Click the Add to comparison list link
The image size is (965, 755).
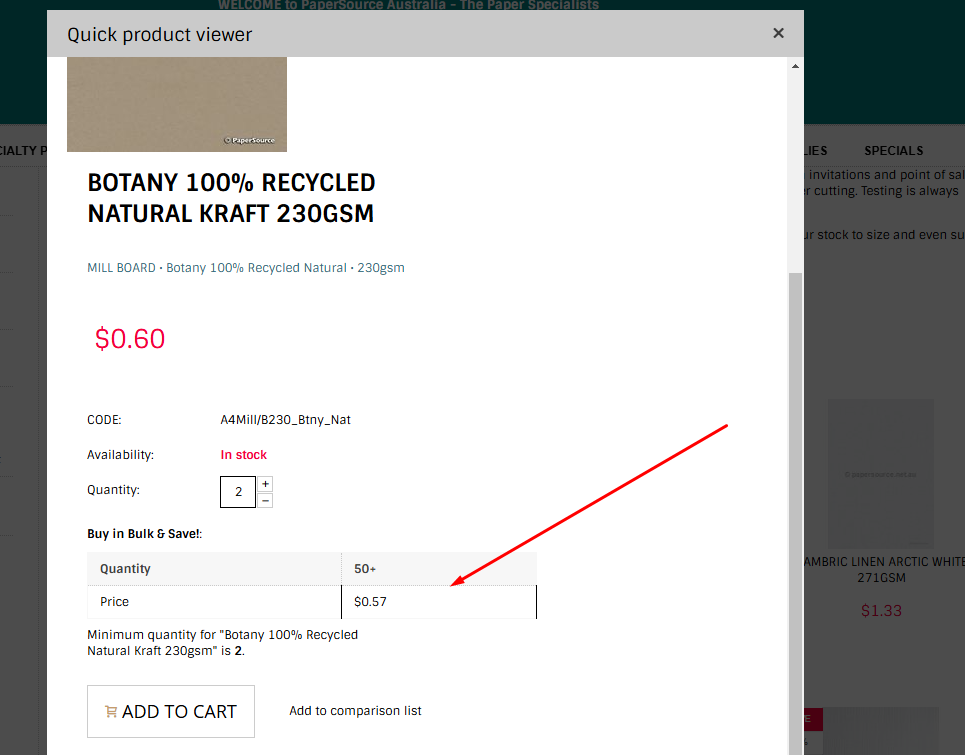click(355, 711)
